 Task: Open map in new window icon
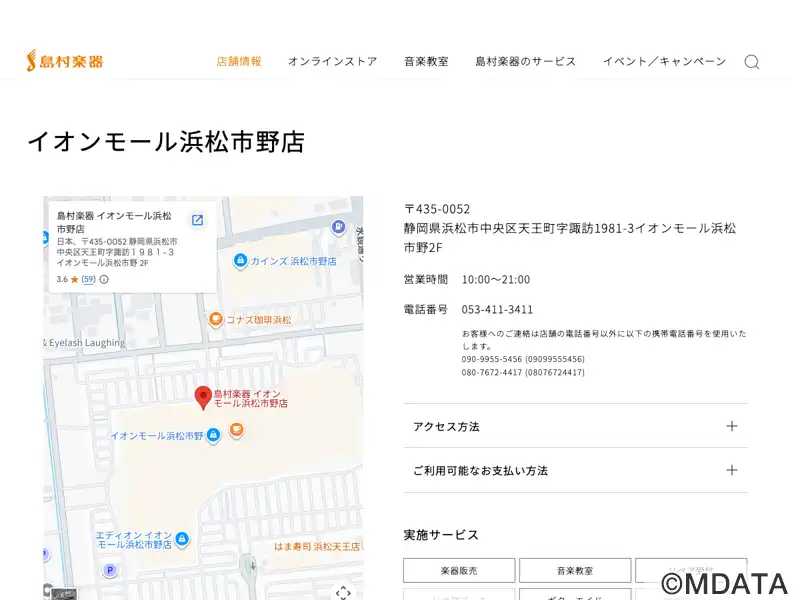point(198,220)
